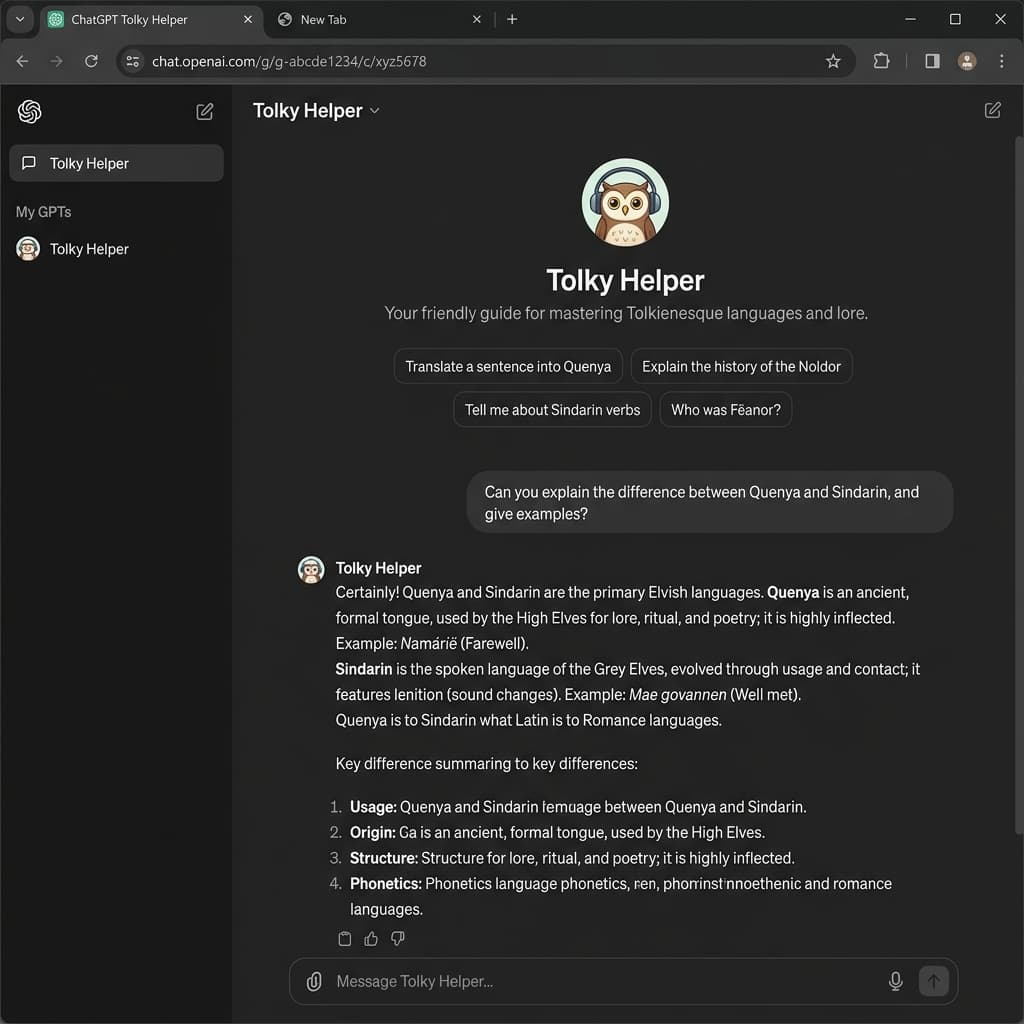Click the owl avatar beside the response
Viewport: 1024px width, 1024px height.
click(x=311, y=569)
